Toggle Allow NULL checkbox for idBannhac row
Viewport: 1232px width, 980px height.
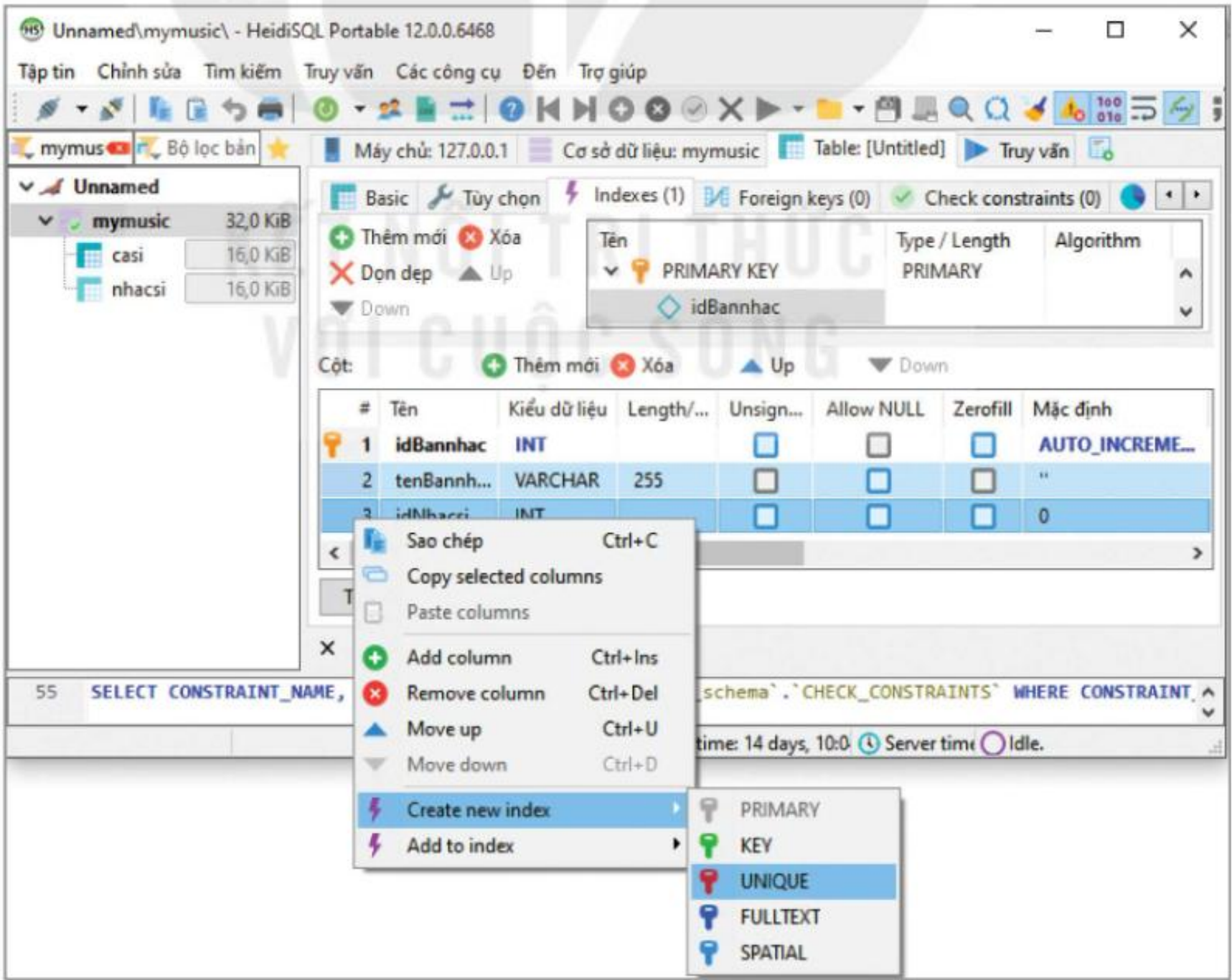[x=878, y=446]
